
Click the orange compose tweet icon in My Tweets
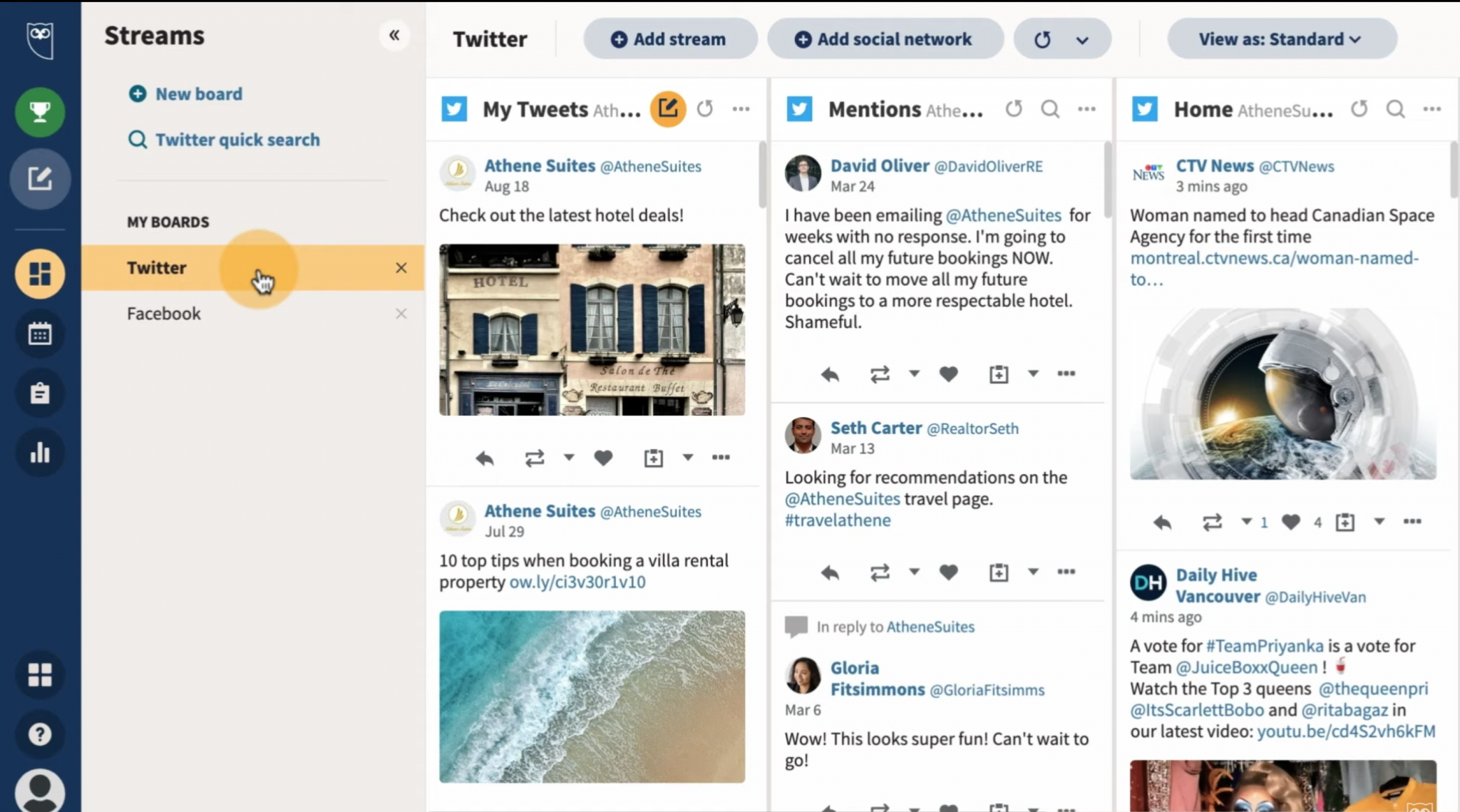(x=668, y=109)
